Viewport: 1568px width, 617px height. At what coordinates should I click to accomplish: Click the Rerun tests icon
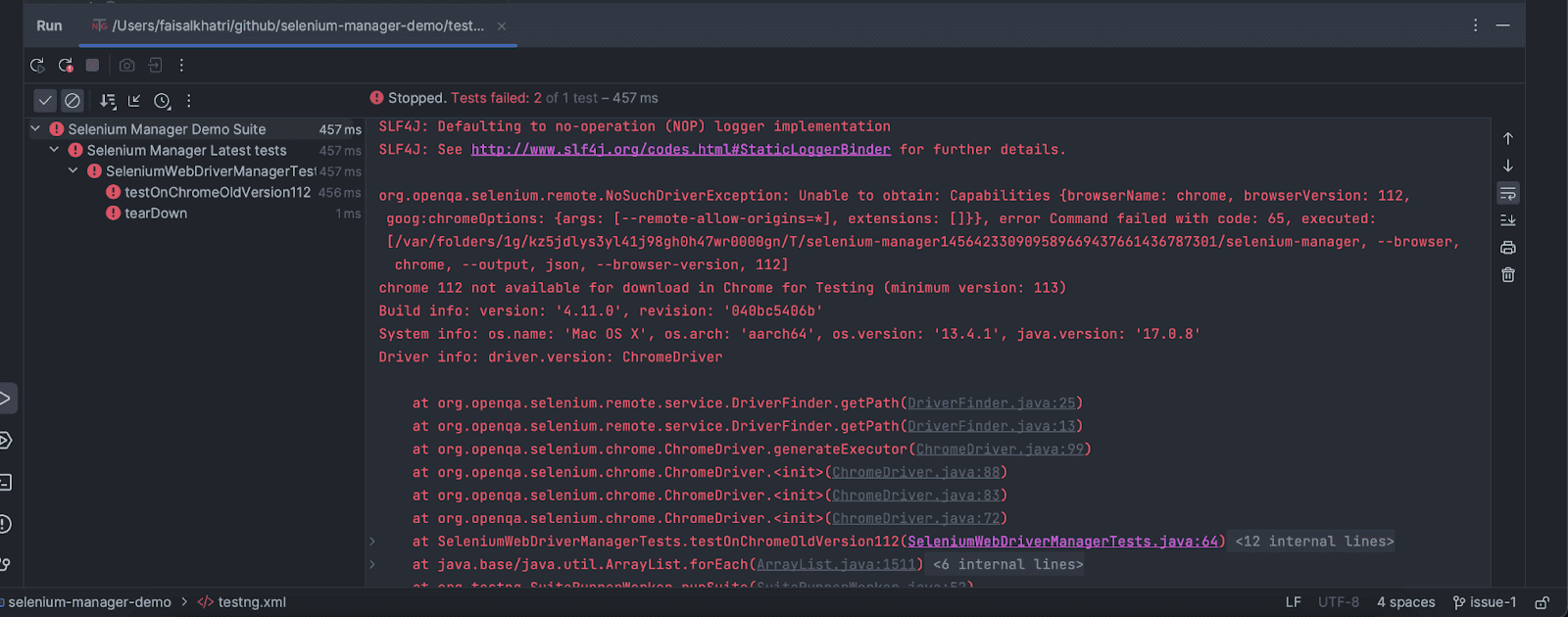pos(37,66)
